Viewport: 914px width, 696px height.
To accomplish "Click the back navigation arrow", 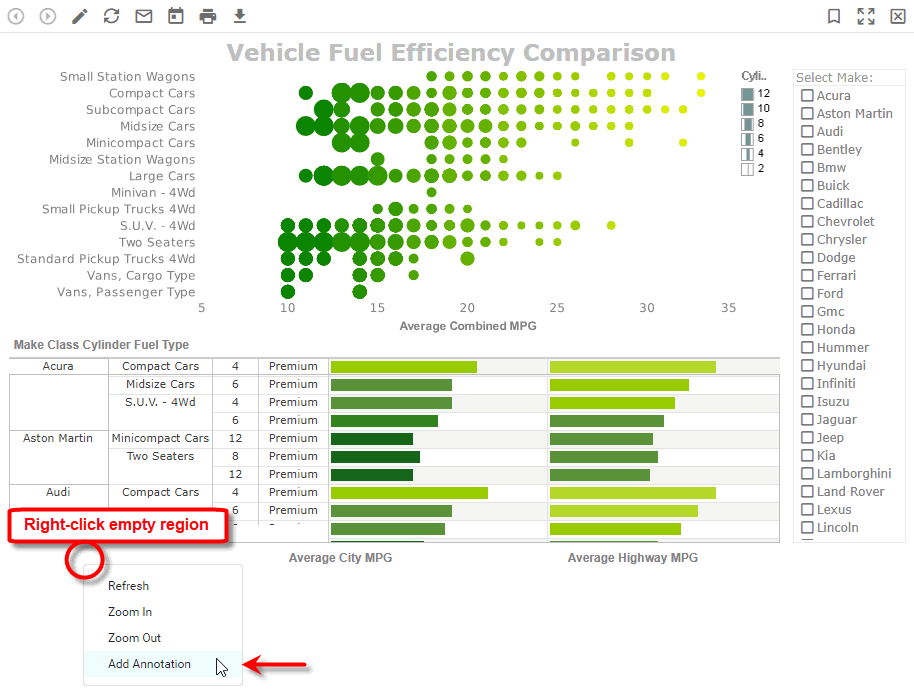I will [15, 16].
